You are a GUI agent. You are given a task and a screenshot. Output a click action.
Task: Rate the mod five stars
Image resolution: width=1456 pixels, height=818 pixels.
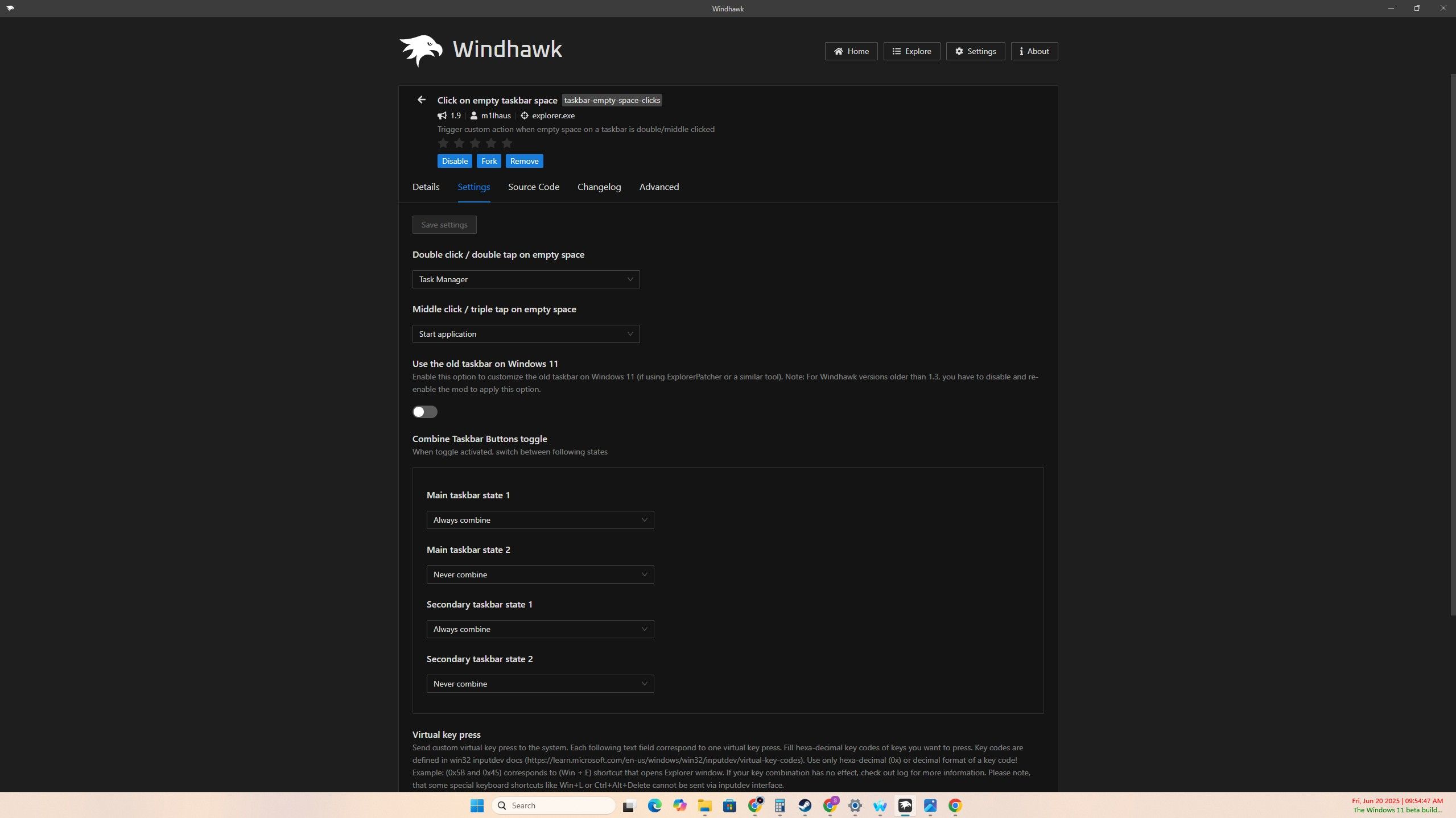pos(507,143)
